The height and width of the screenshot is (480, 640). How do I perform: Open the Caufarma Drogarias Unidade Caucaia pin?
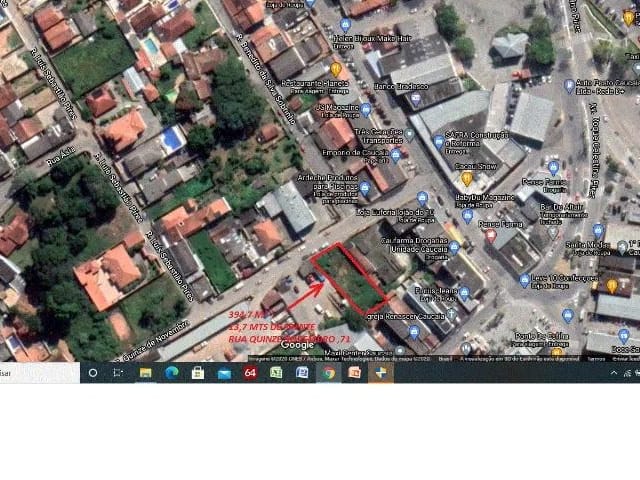coord(454,247)
